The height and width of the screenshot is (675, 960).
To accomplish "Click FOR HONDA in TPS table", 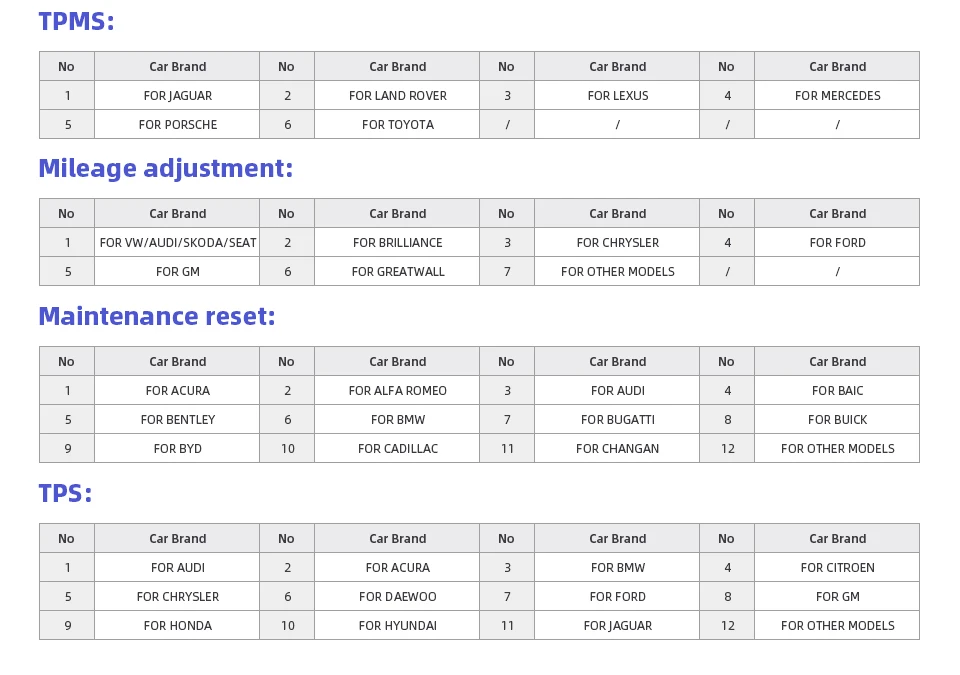I will (x=177, y=625).
